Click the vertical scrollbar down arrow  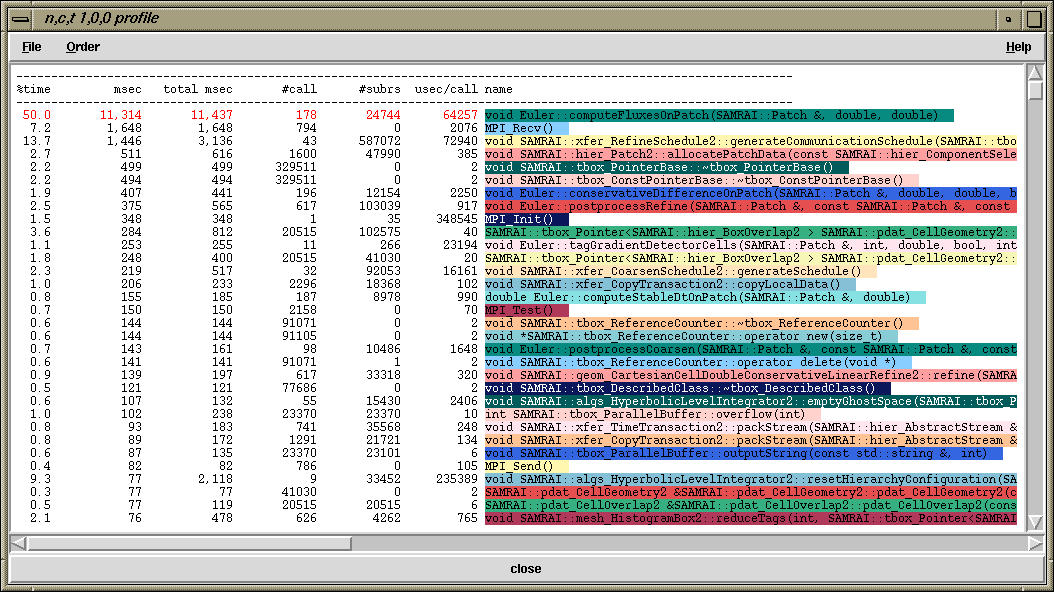pos(1035,524)
